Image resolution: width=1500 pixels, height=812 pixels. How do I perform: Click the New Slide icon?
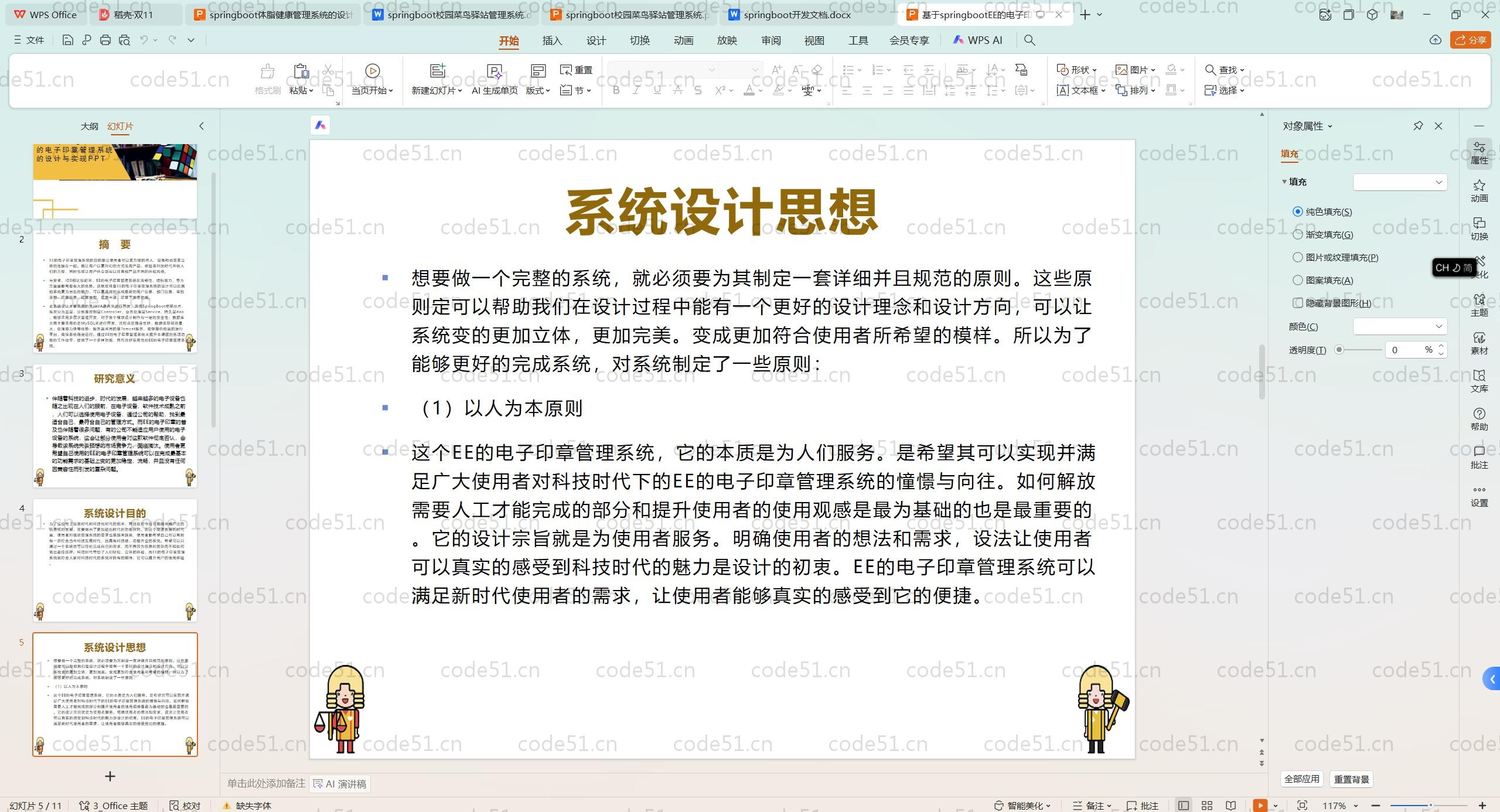pyautogui.click(x=437, y=71)
